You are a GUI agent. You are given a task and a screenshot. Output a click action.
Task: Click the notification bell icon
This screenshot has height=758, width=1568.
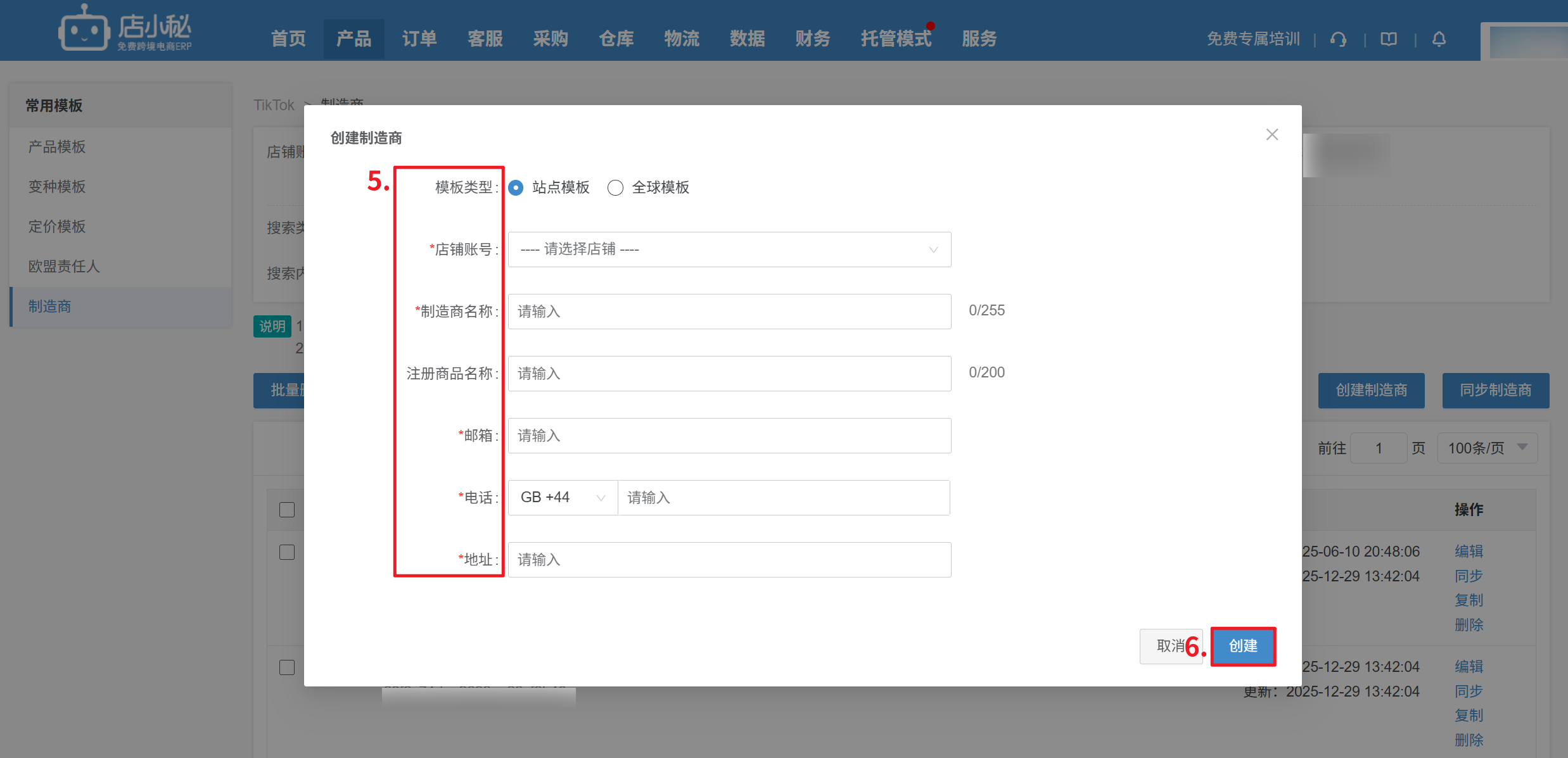click(x=1439, y=39)
